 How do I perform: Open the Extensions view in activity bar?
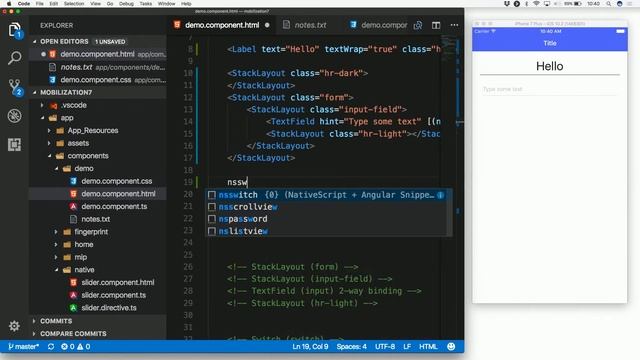click(14, 144)
